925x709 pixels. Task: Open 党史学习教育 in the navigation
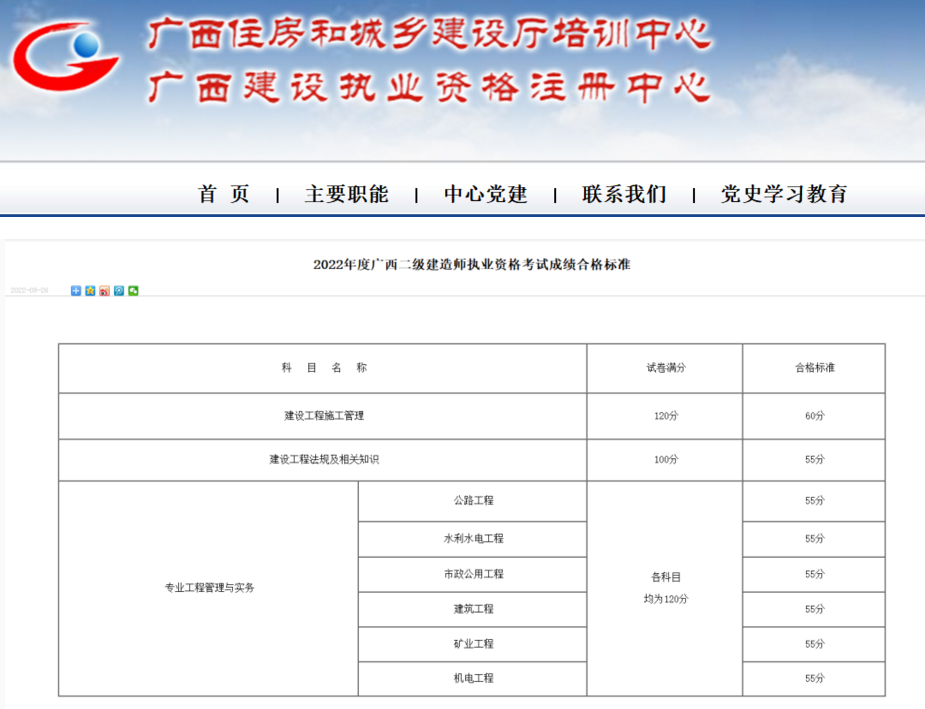click(784, 194)
